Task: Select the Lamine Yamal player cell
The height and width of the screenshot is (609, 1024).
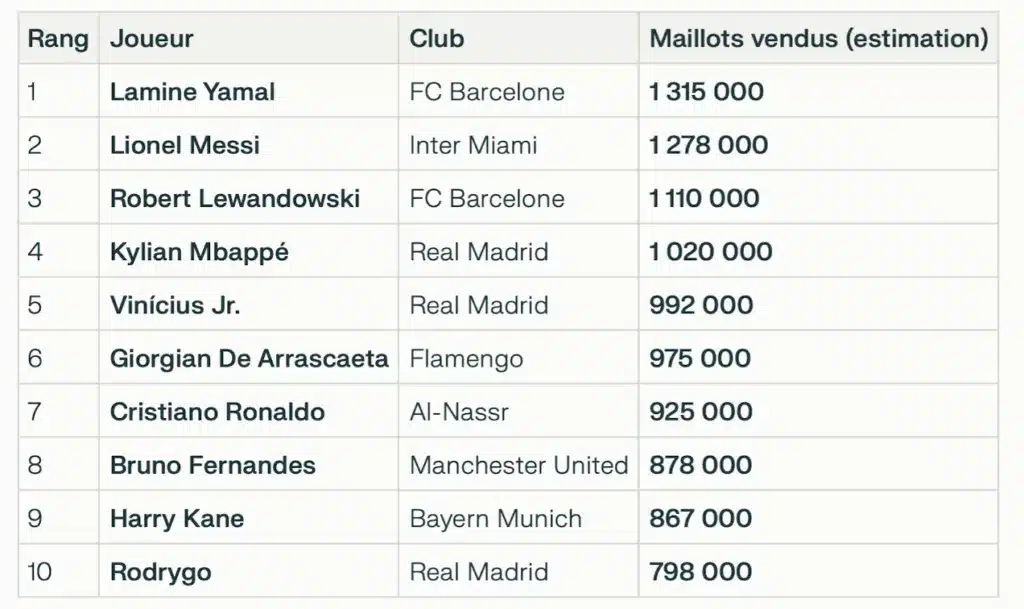Action: click(192, 92)
